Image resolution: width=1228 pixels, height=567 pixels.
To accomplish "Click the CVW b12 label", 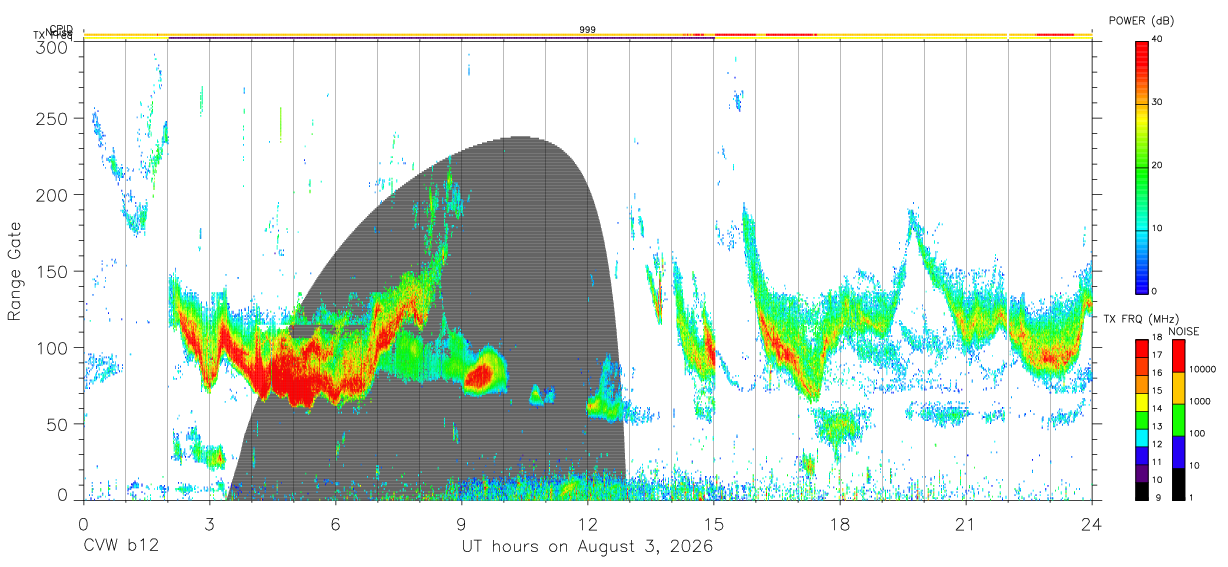I will pos(121,547).
